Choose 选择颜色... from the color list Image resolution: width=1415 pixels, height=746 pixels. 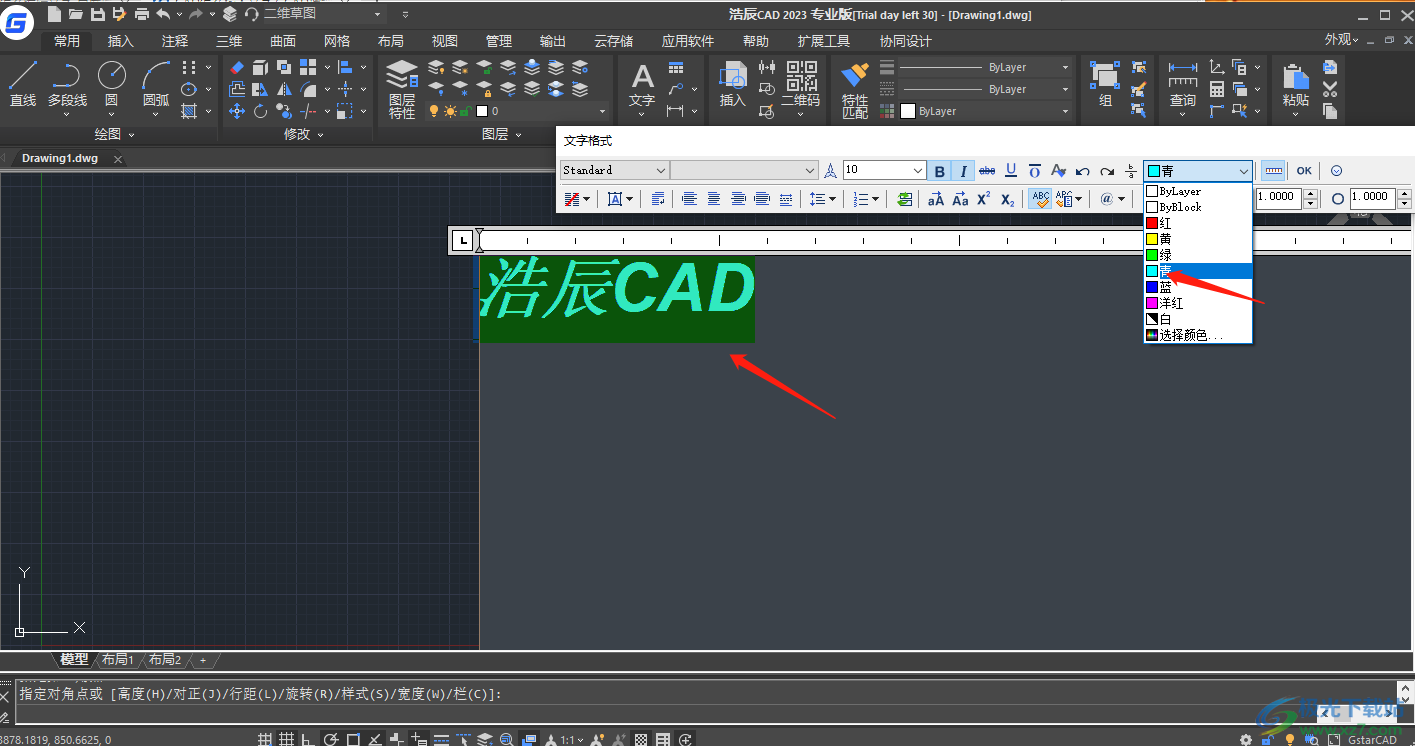[x=1198, y=335]
